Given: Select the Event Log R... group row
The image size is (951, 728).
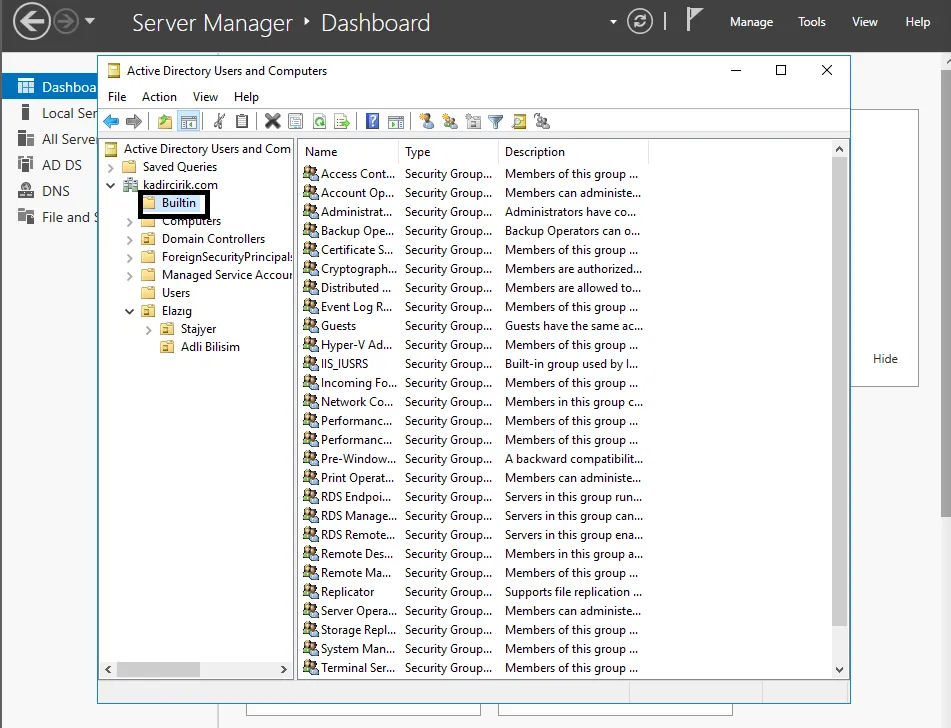Looking at the screenshot, I should pos(473,306).
